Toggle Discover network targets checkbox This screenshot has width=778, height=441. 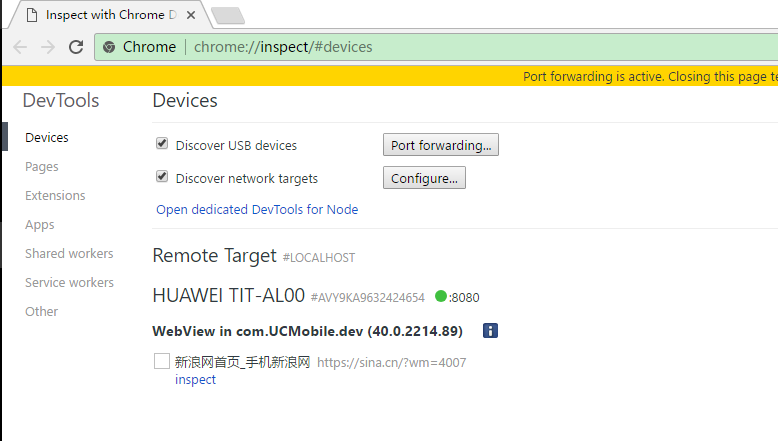pos(162,177)
